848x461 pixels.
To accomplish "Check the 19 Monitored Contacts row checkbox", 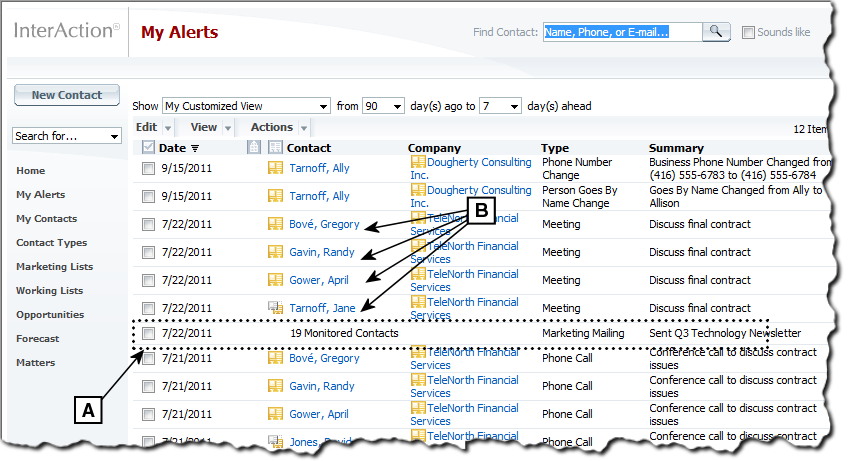I will (x=148, y=333).
